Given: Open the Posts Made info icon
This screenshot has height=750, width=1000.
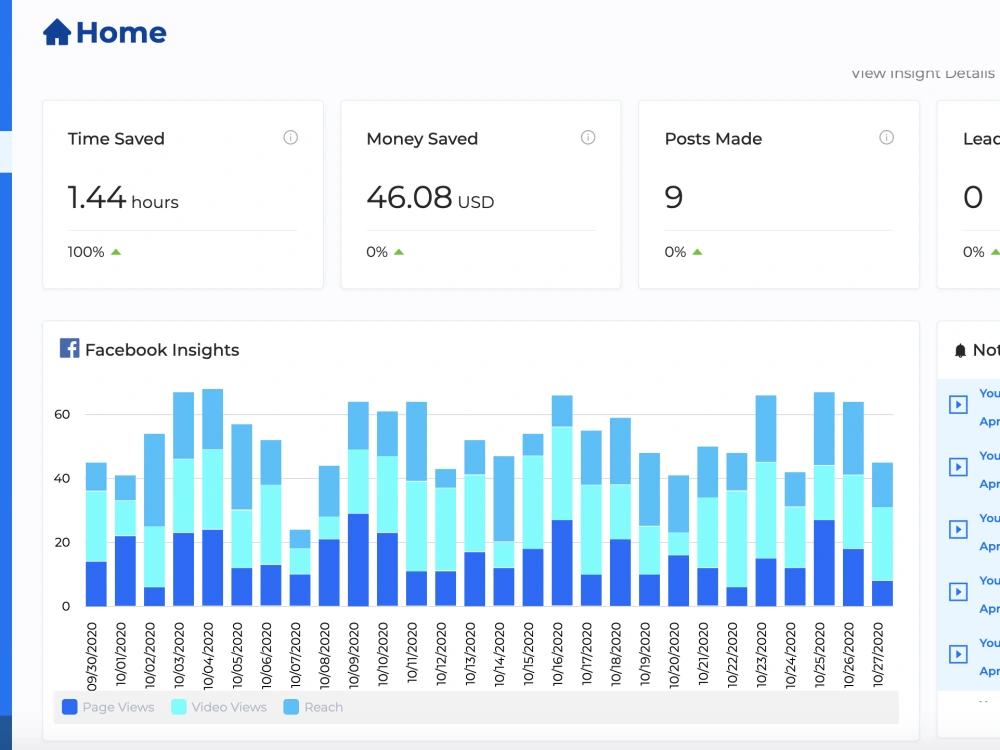Looking at the screenshot, I should [886, 137].
